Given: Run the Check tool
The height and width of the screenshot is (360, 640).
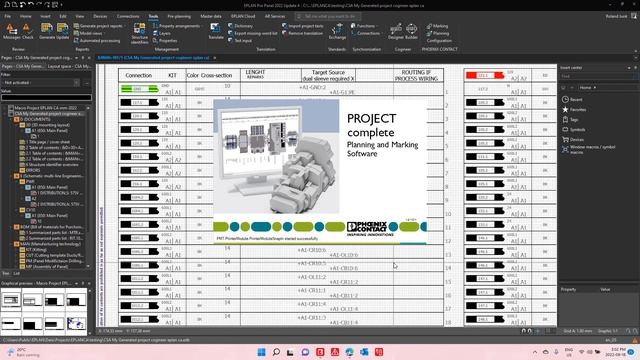Looking at the screenshot, I should coord(27,31).
